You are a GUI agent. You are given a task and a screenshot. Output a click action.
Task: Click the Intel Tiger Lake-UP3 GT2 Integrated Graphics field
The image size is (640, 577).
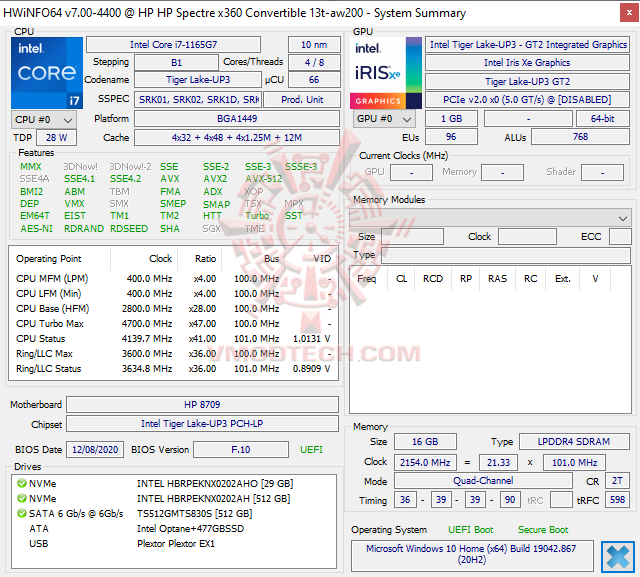[x=527, y=44]
